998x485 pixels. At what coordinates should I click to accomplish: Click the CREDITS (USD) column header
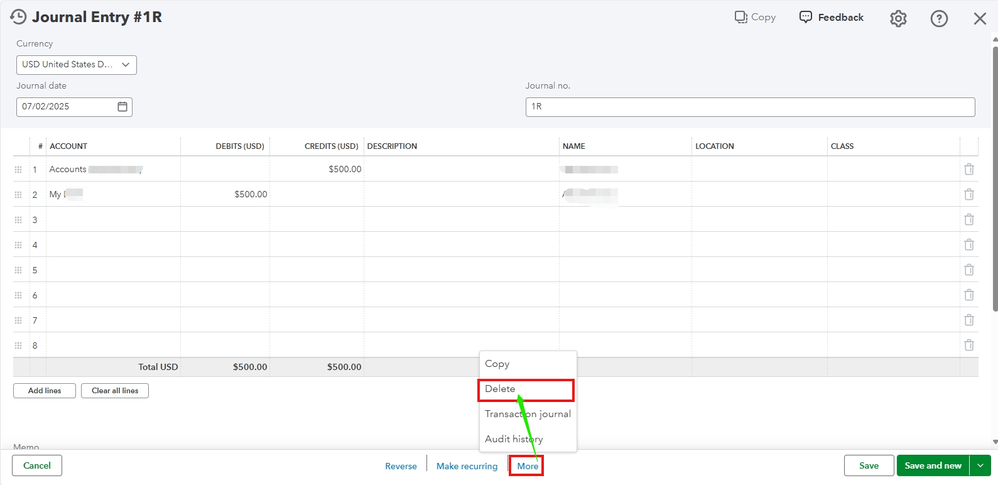(x=332, y=146)
